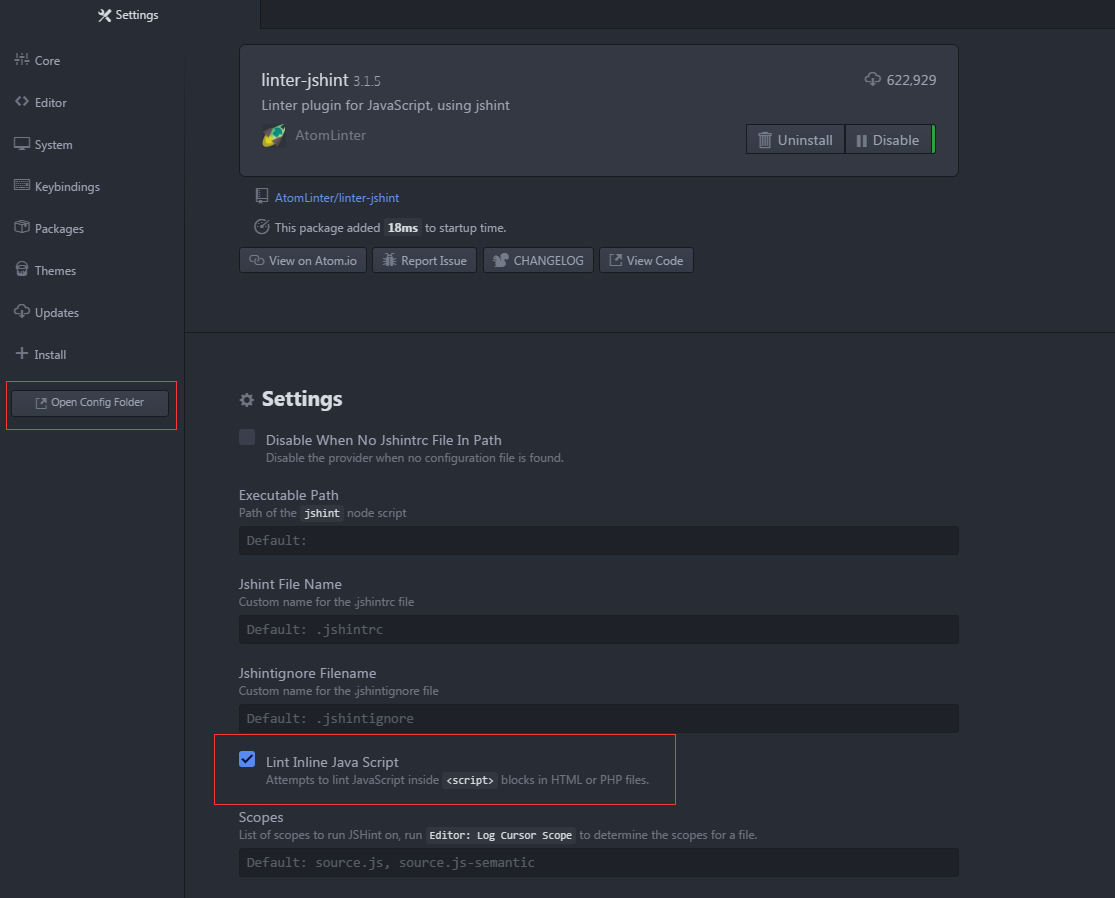Click the Jshint File Name label
The height and width of the screenshot is (898, 1115).
pyautogui.click(x=290, y=584)
